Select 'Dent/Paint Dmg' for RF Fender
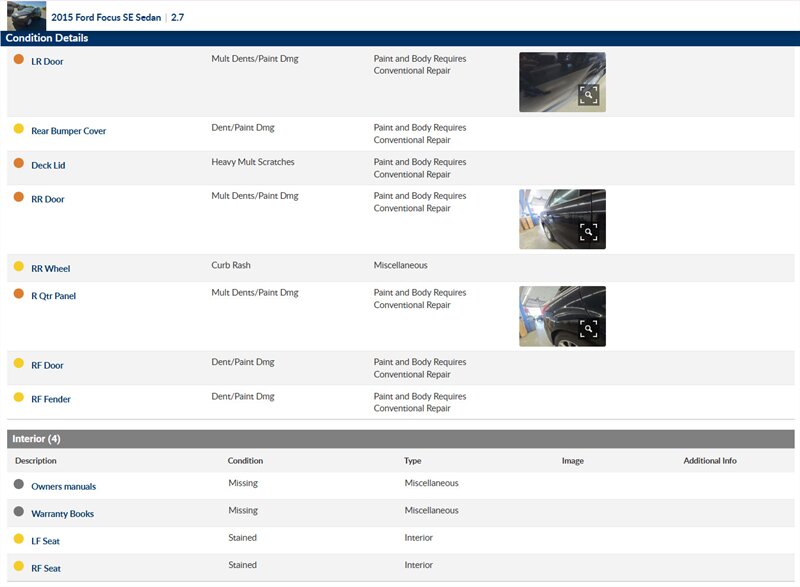800x587 pixels. 243,396
